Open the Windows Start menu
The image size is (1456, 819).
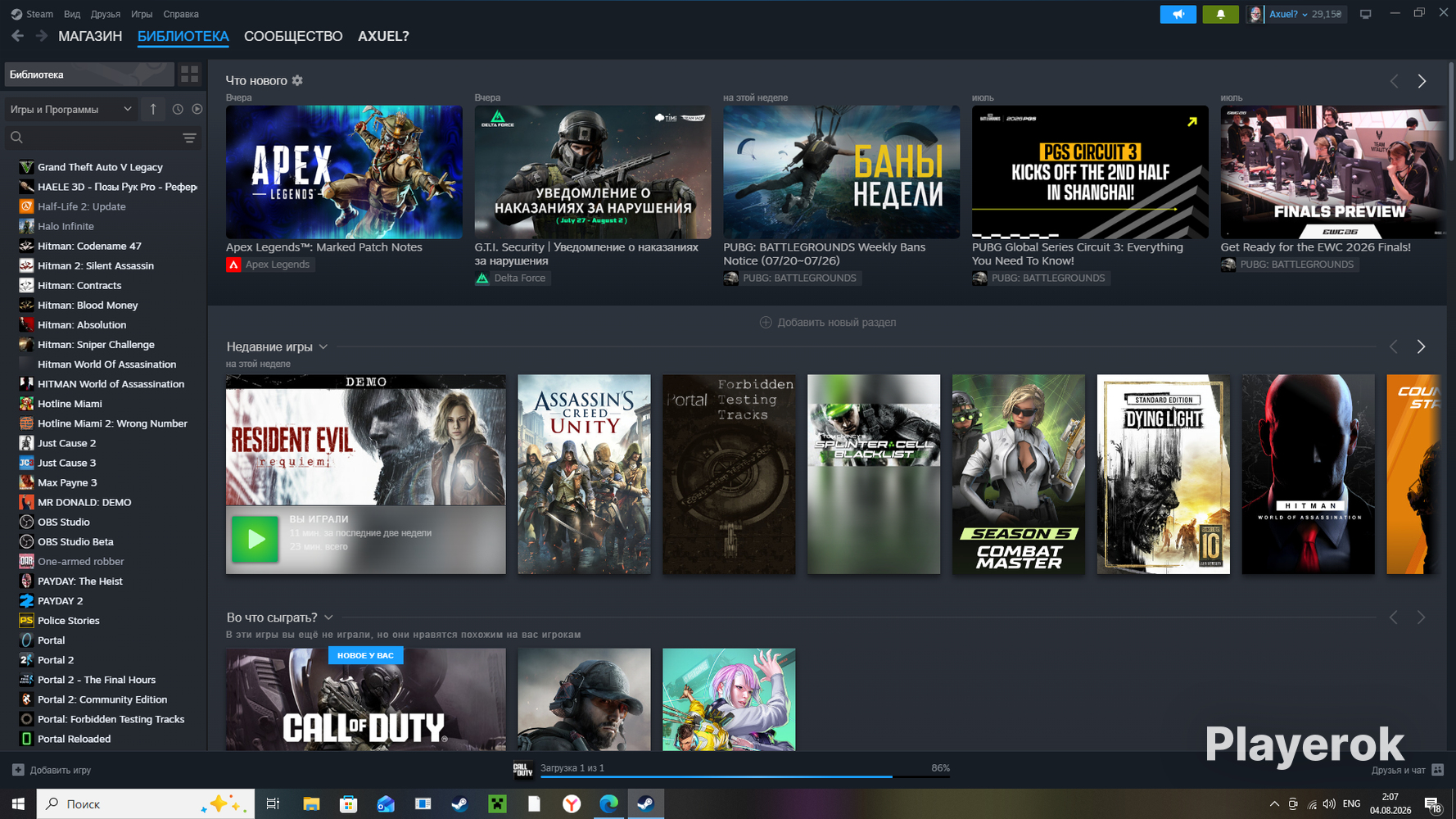(18, 803)
